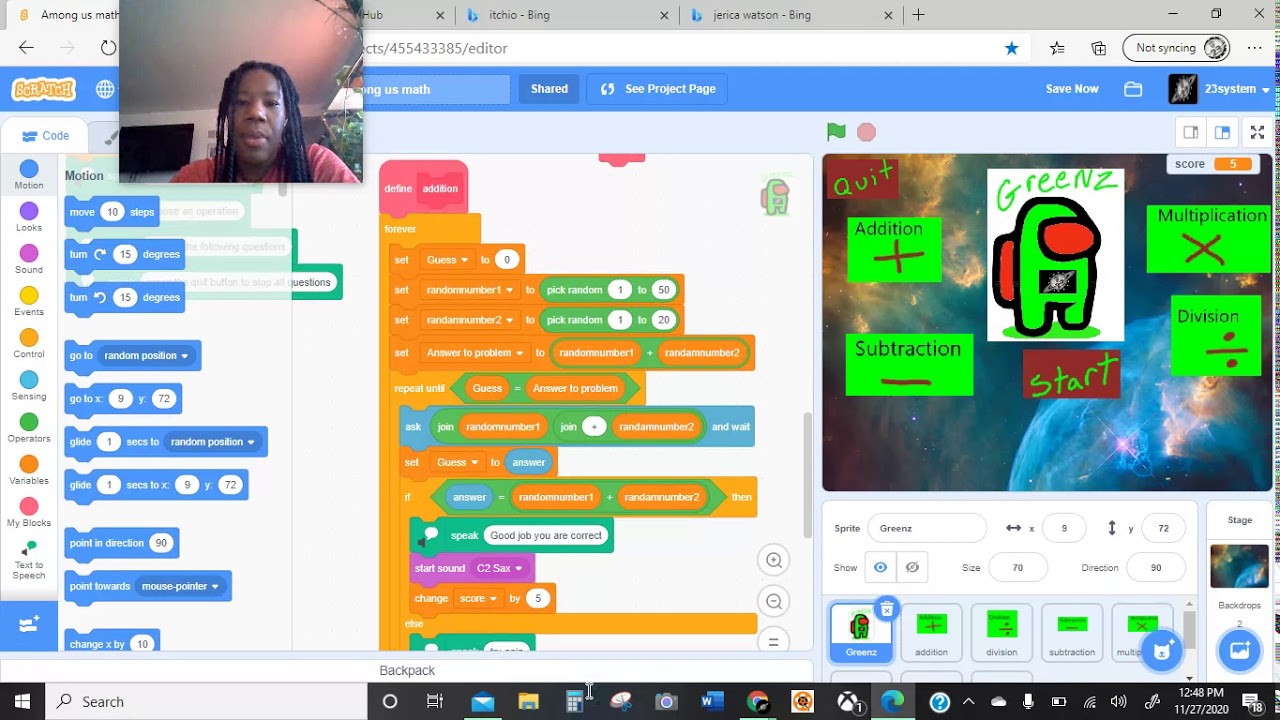Image resolution: width=1280 pixels, height=720 pixels.
Task: Favorite this page with star icon
Action: click(x=1012, y=48)
